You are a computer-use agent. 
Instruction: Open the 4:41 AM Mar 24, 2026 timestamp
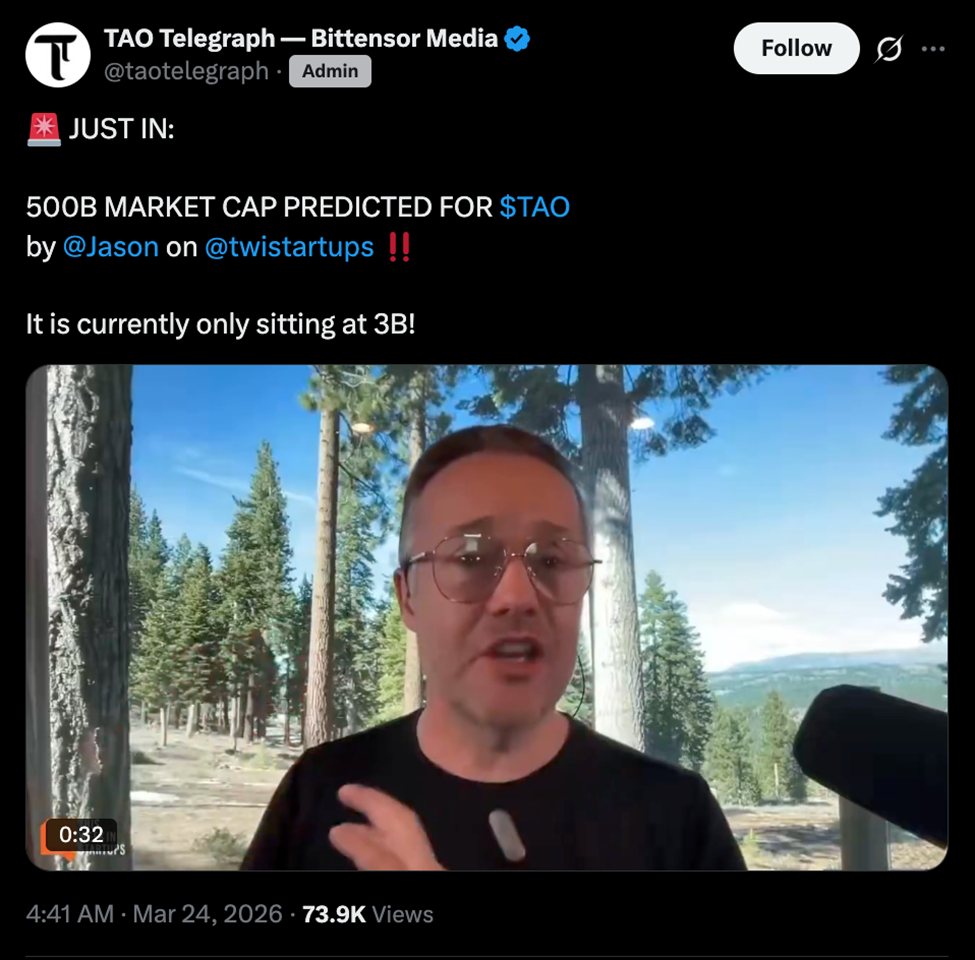pos(154,914)
